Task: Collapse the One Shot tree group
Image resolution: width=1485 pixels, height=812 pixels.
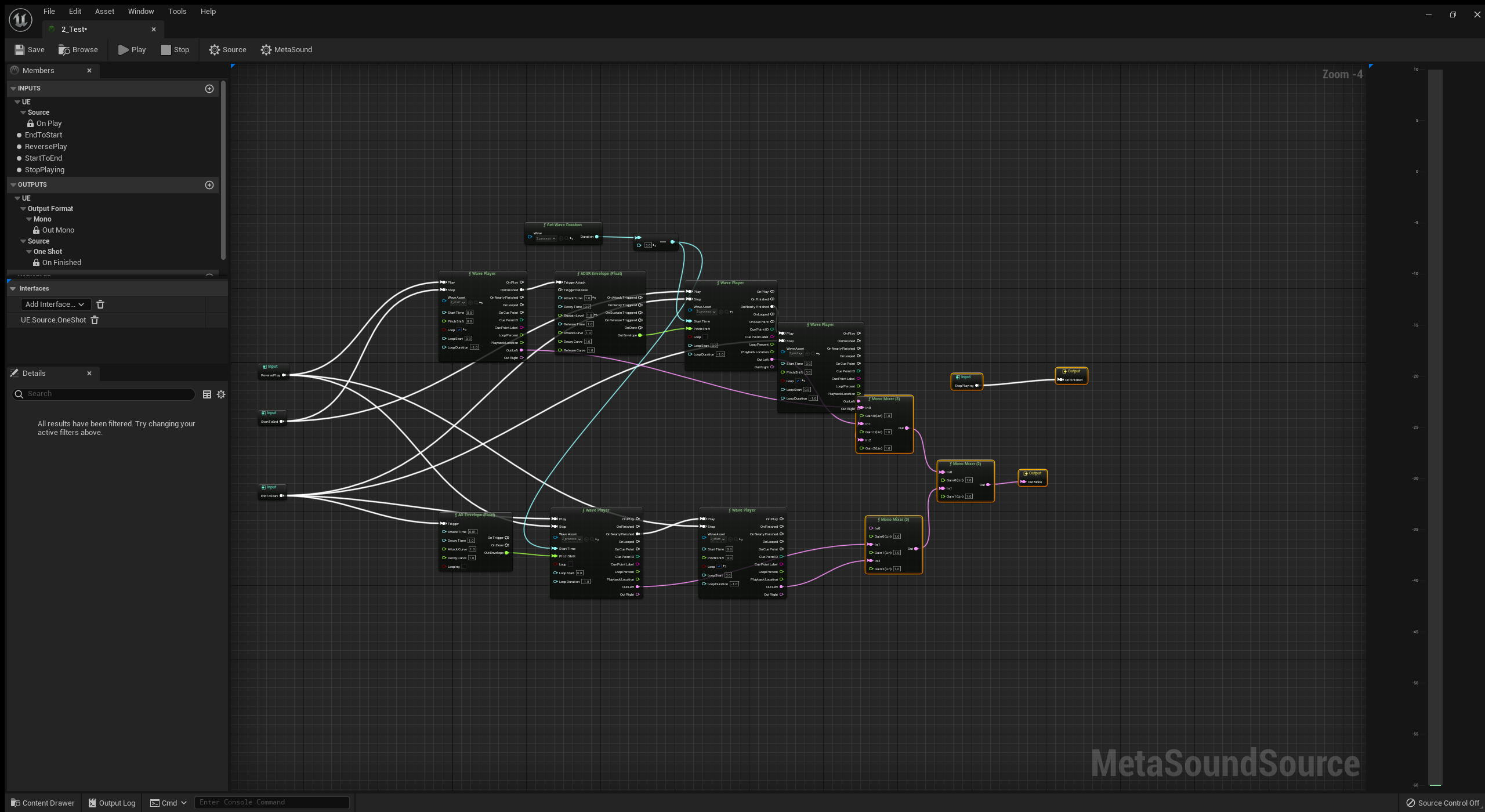Action: click(x=29, y=252)
